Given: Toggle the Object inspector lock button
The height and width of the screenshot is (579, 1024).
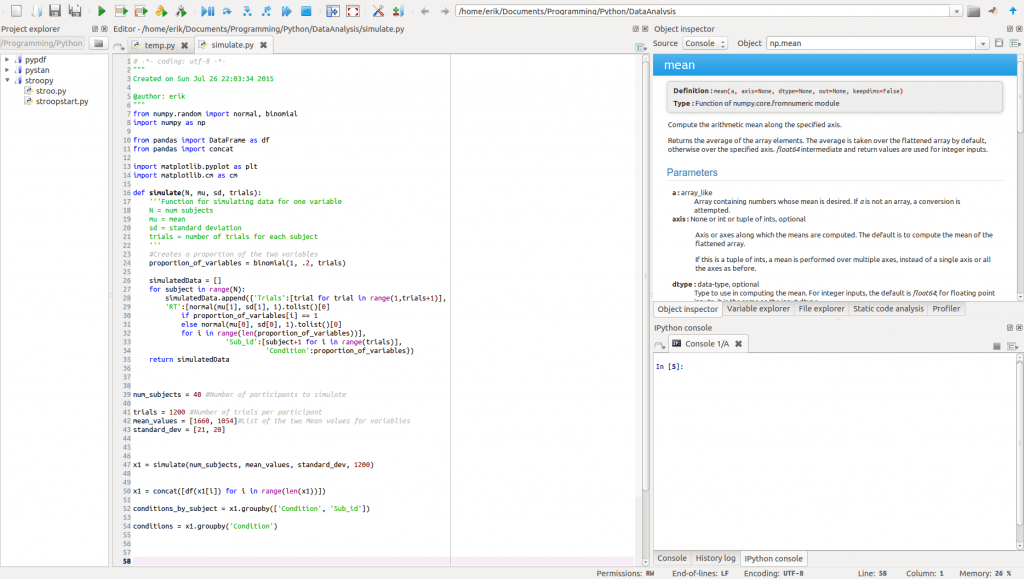Looking at the screenshot, I should pyautogui.click(x=998, y=44).
